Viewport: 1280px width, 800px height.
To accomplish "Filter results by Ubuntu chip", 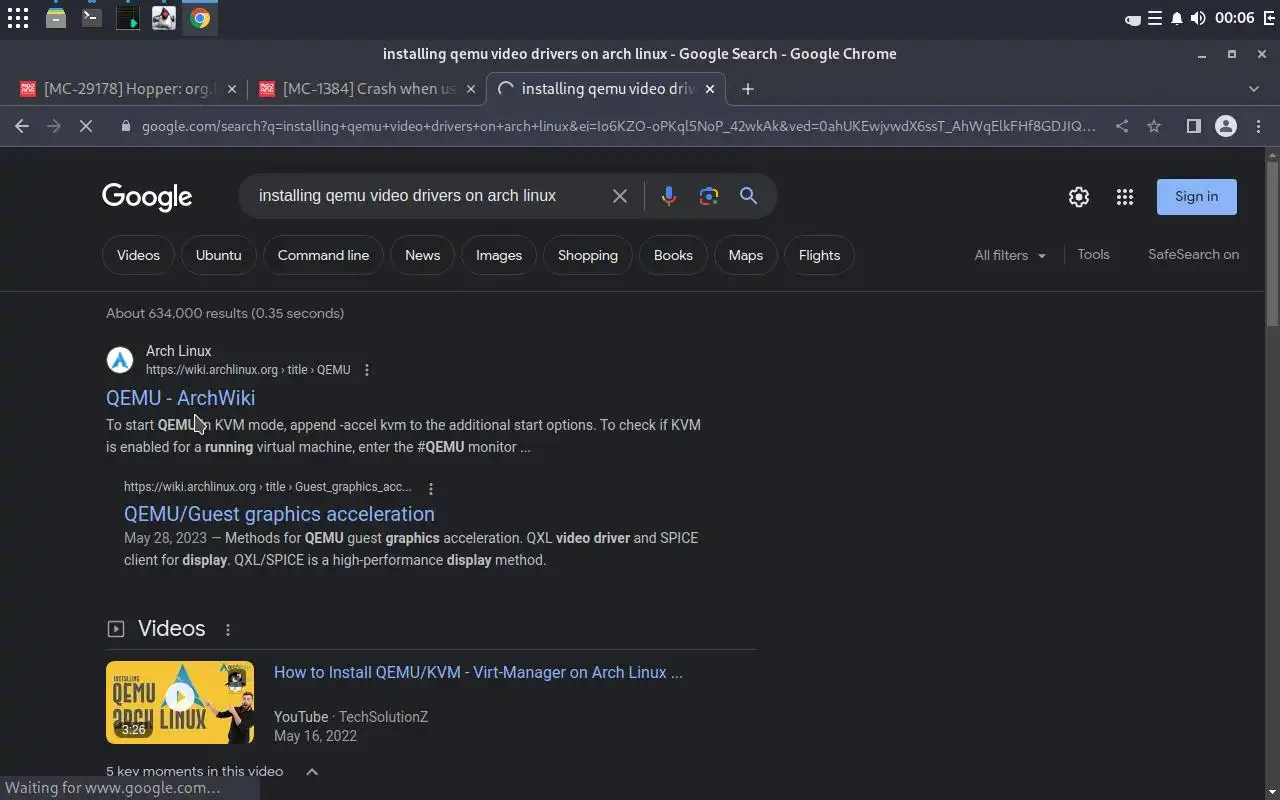I will pyautogui.click(x=219, y=255).
